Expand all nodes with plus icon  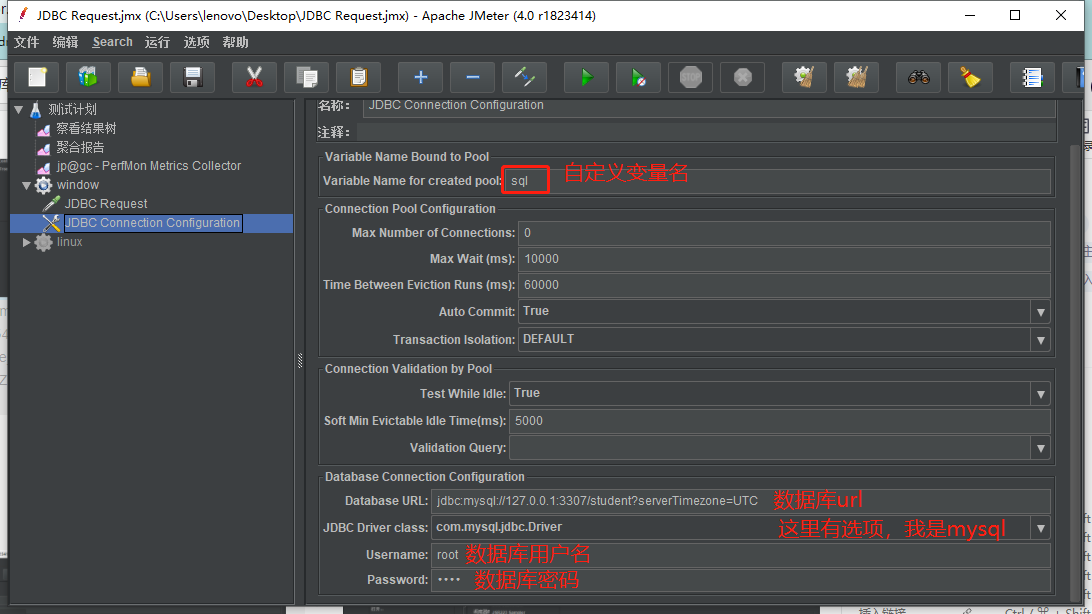[x=421, y=77]
